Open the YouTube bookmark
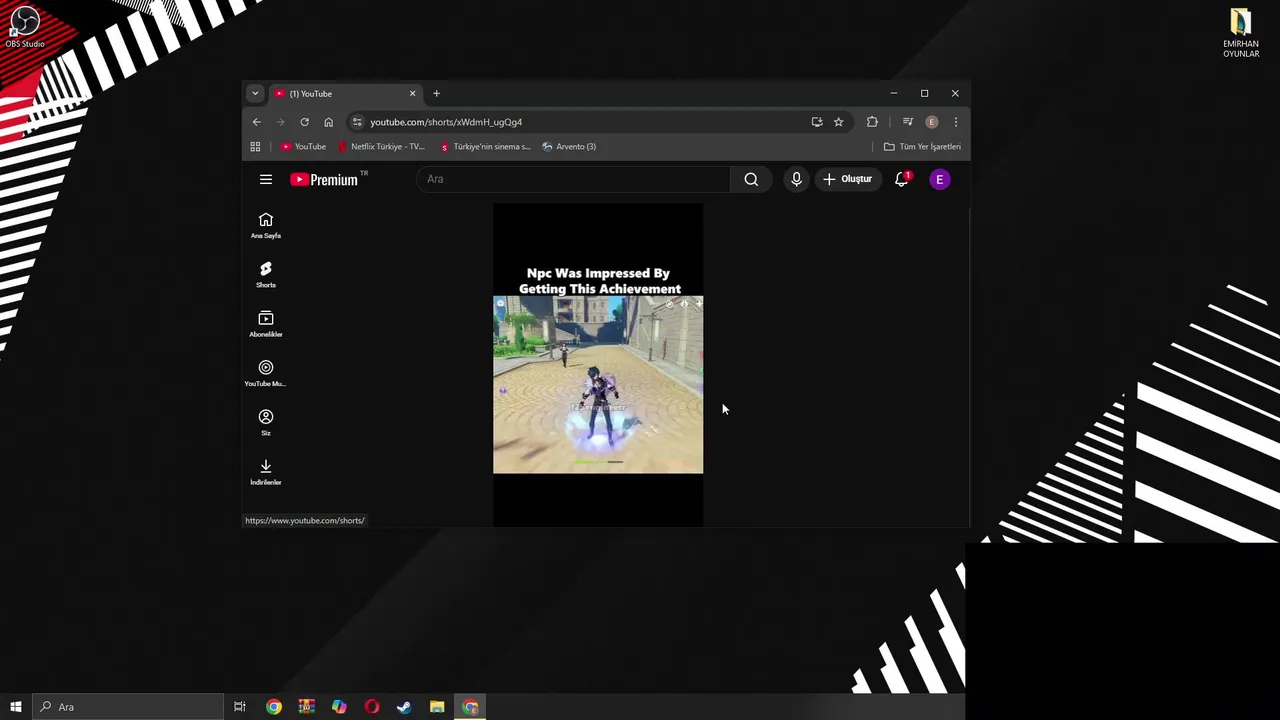Screen dimensions: 1280x720 click(303, 147)
